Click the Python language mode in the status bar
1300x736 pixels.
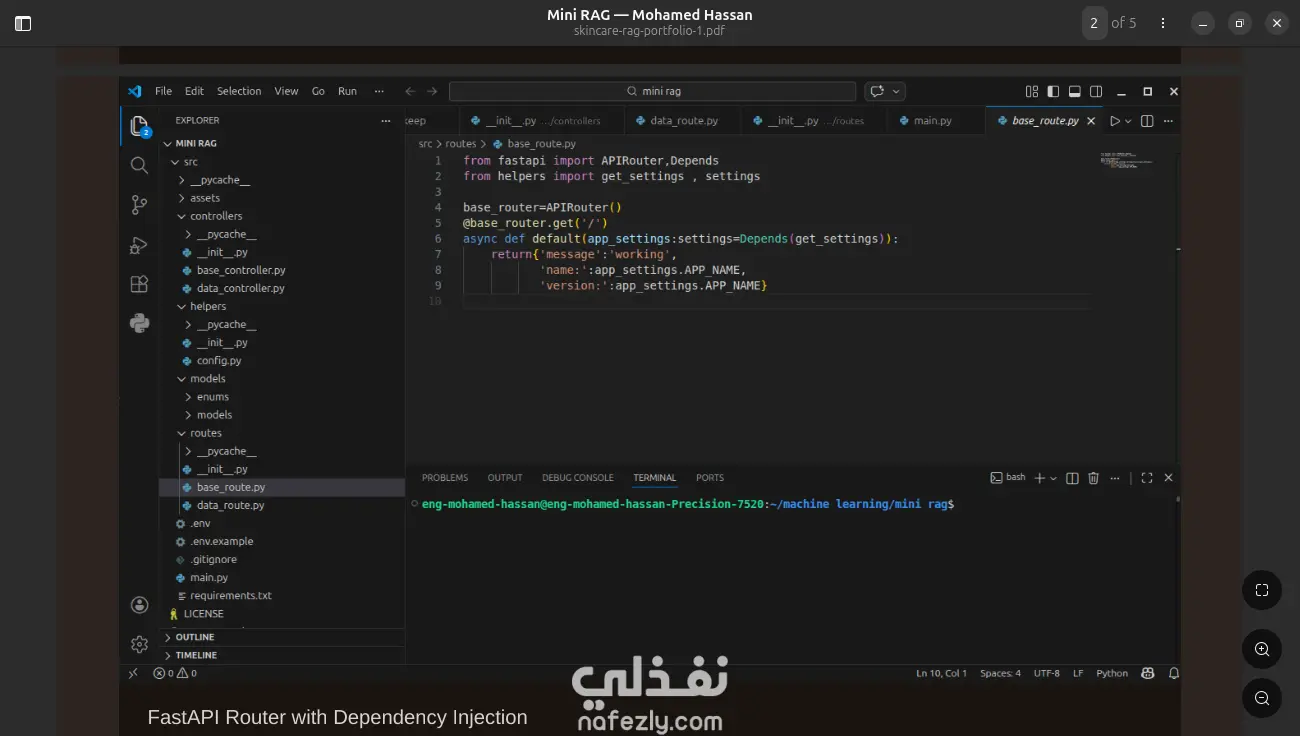(1112, 673)
